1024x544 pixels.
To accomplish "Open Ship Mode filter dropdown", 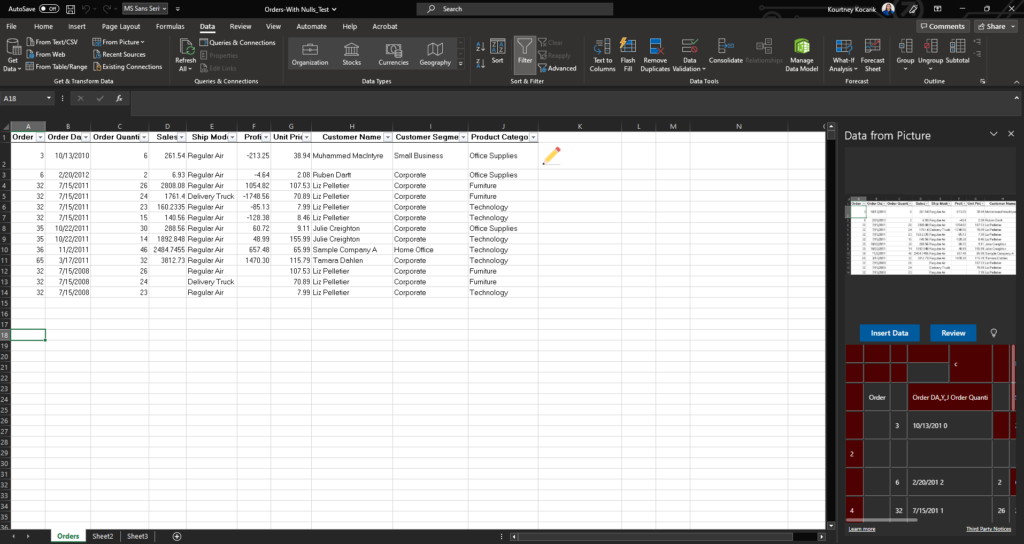I will pos(232,137).
